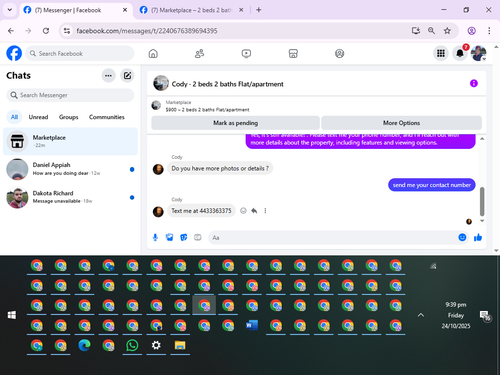Show hidden system tray icons chevron
500x375 pixels.
click(x=421, y=315)
